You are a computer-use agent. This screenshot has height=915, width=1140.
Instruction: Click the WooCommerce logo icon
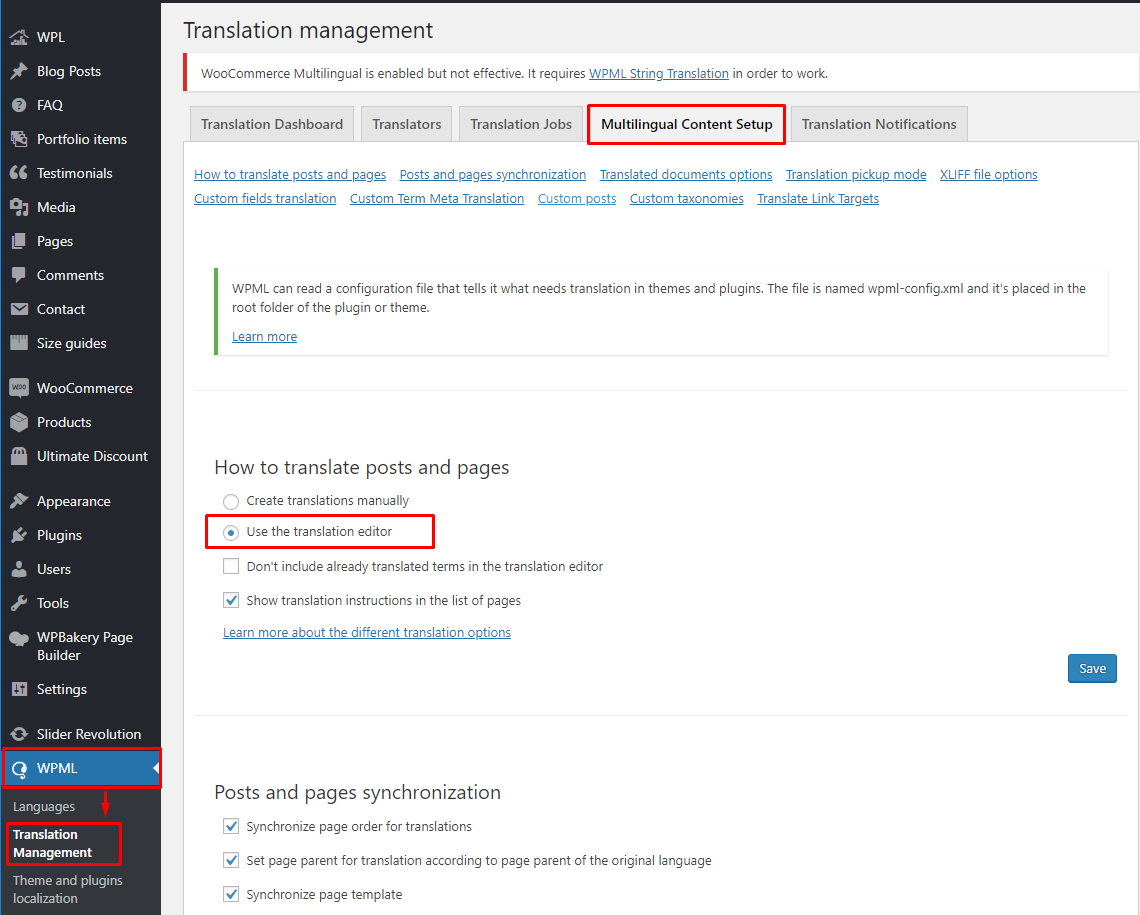click(19, 388)
